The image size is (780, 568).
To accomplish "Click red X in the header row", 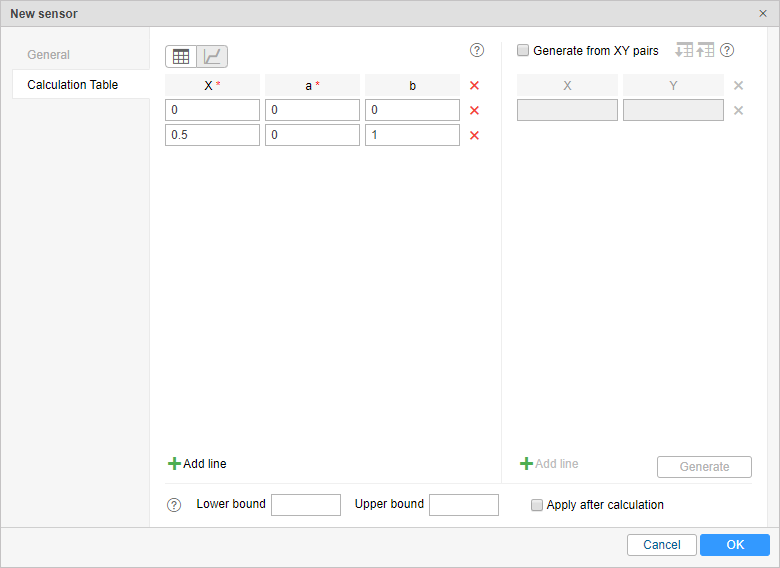I will 475,86.
